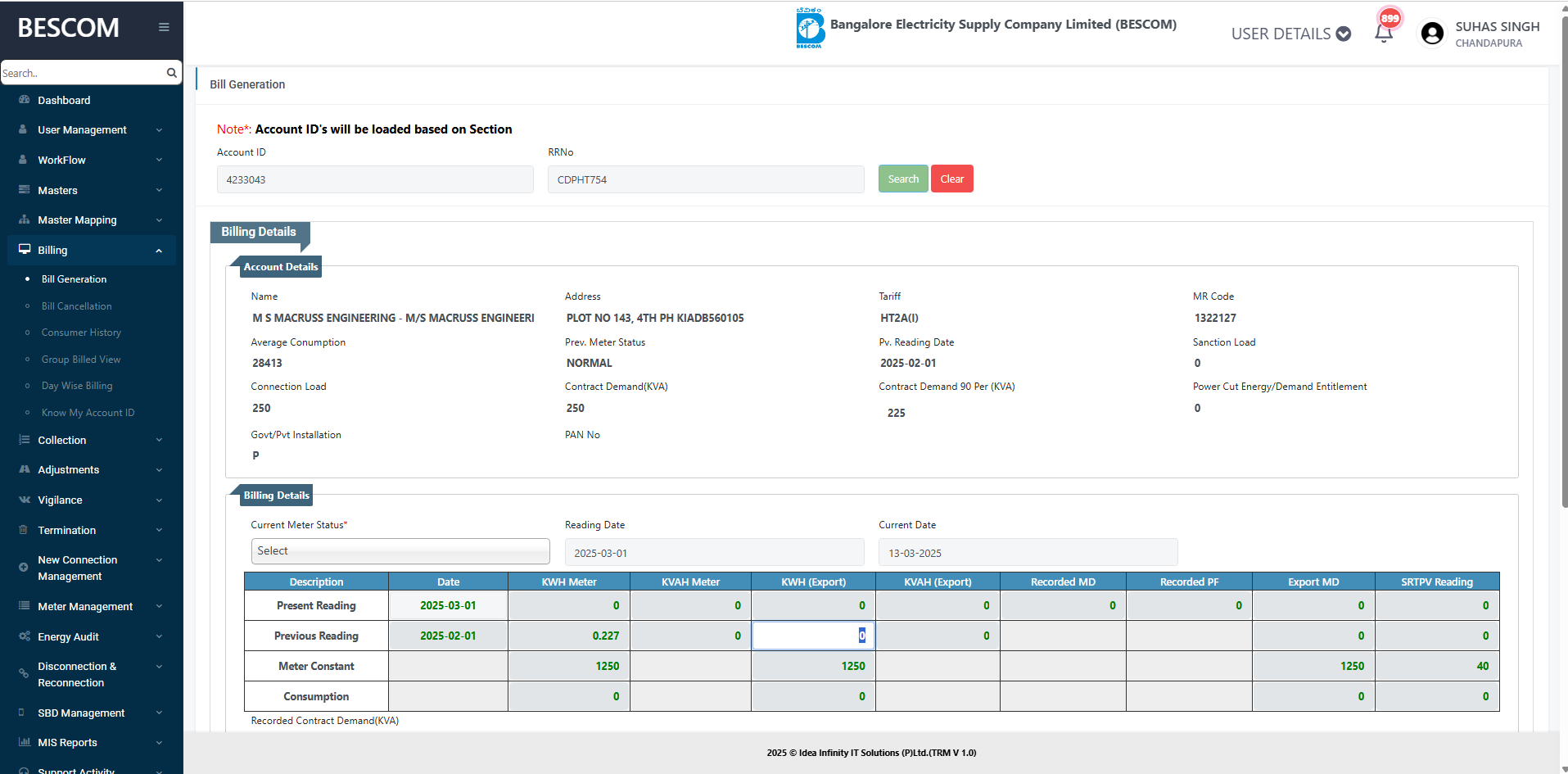Click the RRNo input field
The image size is (1568, 774).
tap(706, 179)
